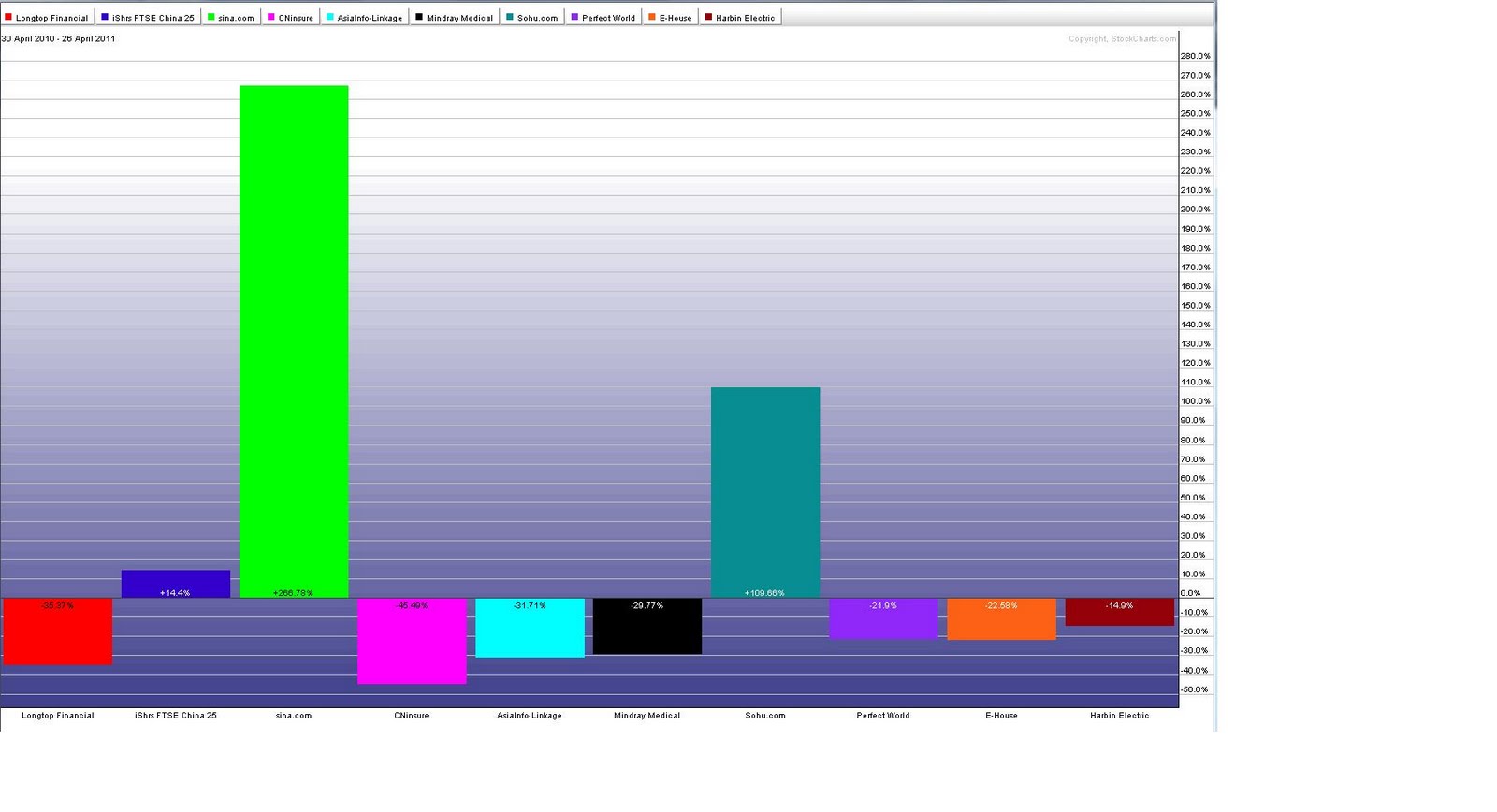Viewport: 1497px width, 812px height.
Task: Click the iShrs FTSE China 25 x-axis label
Action: [x=176, y=716]
